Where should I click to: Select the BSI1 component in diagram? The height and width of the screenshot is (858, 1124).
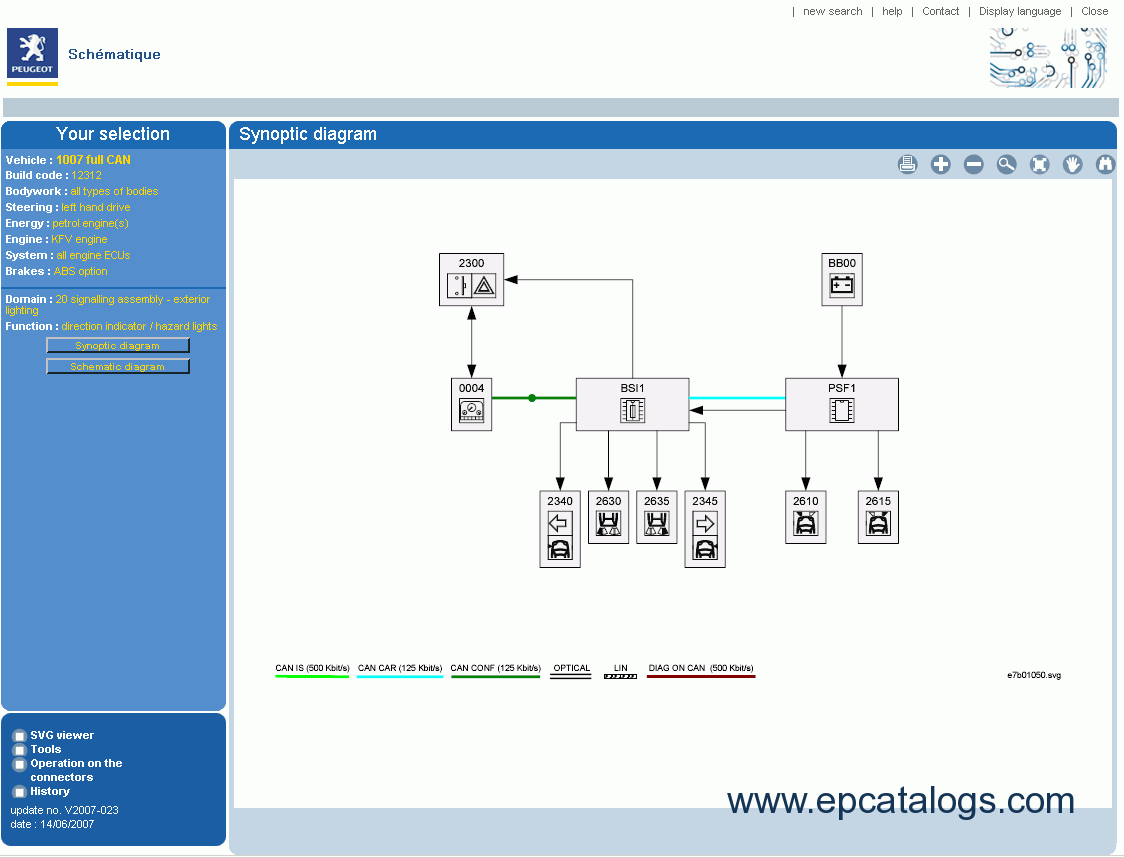(632, 404)
